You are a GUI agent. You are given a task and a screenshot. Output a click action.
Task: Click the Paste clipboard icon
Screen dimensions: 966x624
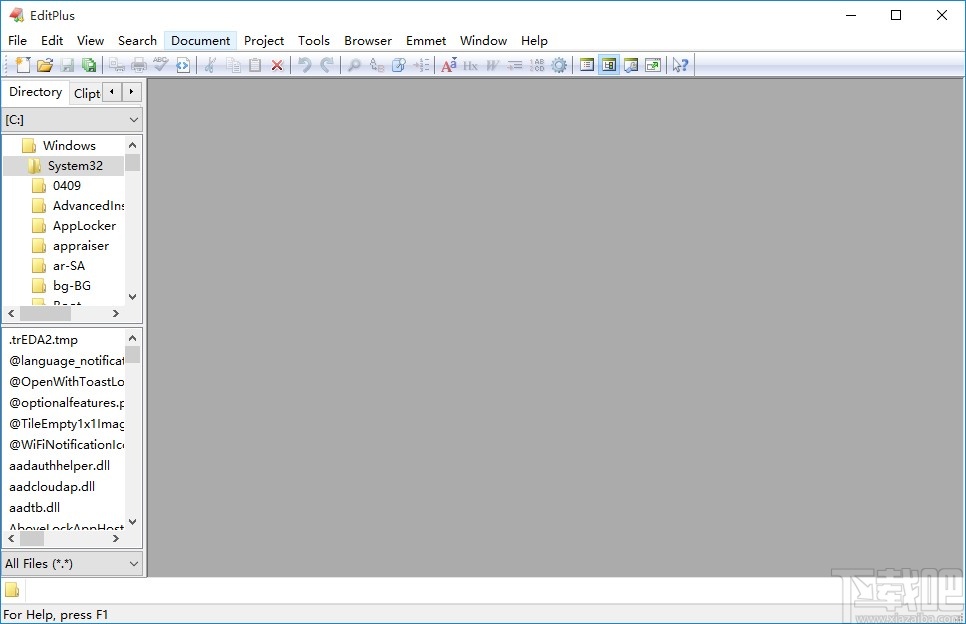point(255,65)
